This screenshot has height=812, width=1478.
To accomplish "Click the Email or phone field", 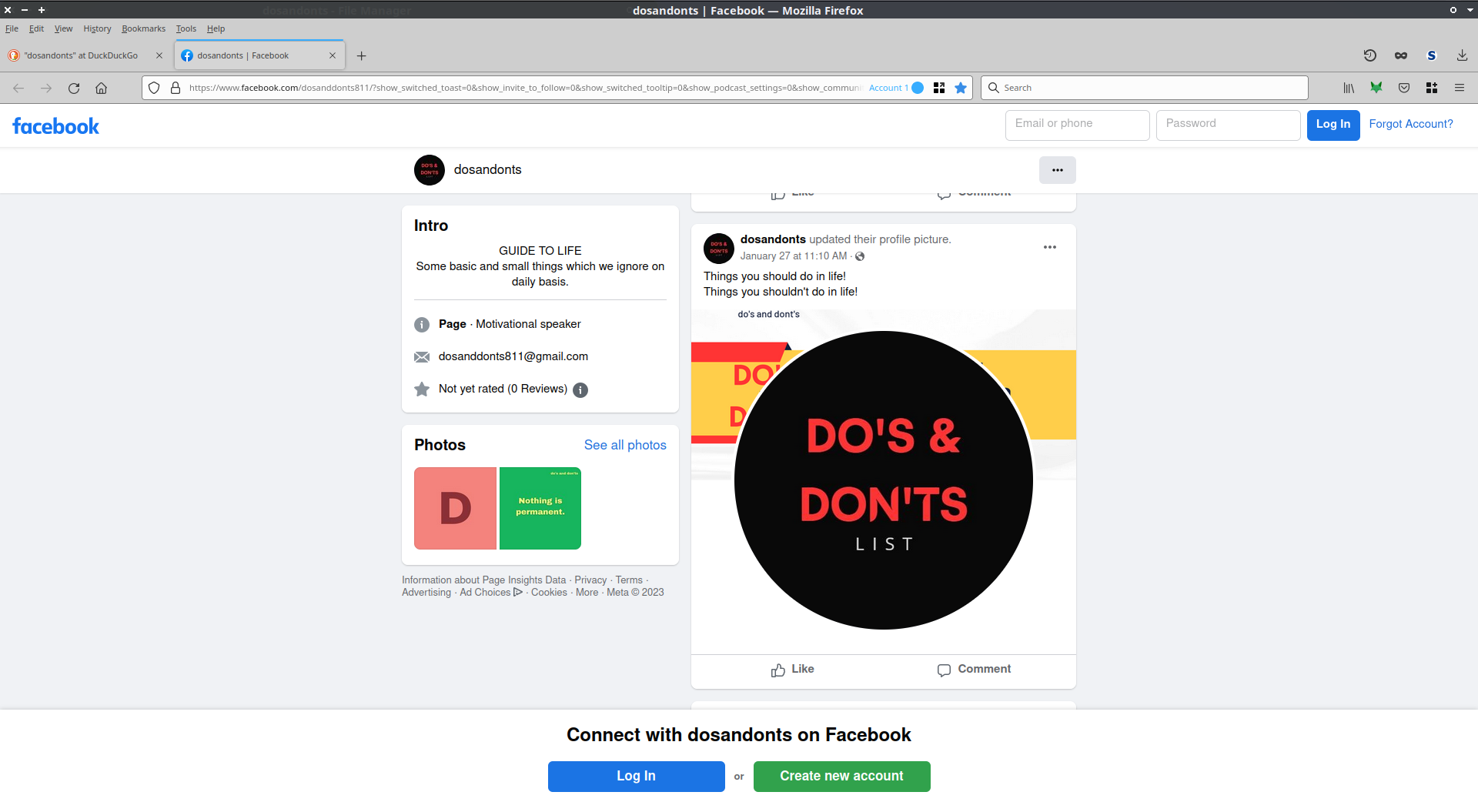I will coord(1077,125).
